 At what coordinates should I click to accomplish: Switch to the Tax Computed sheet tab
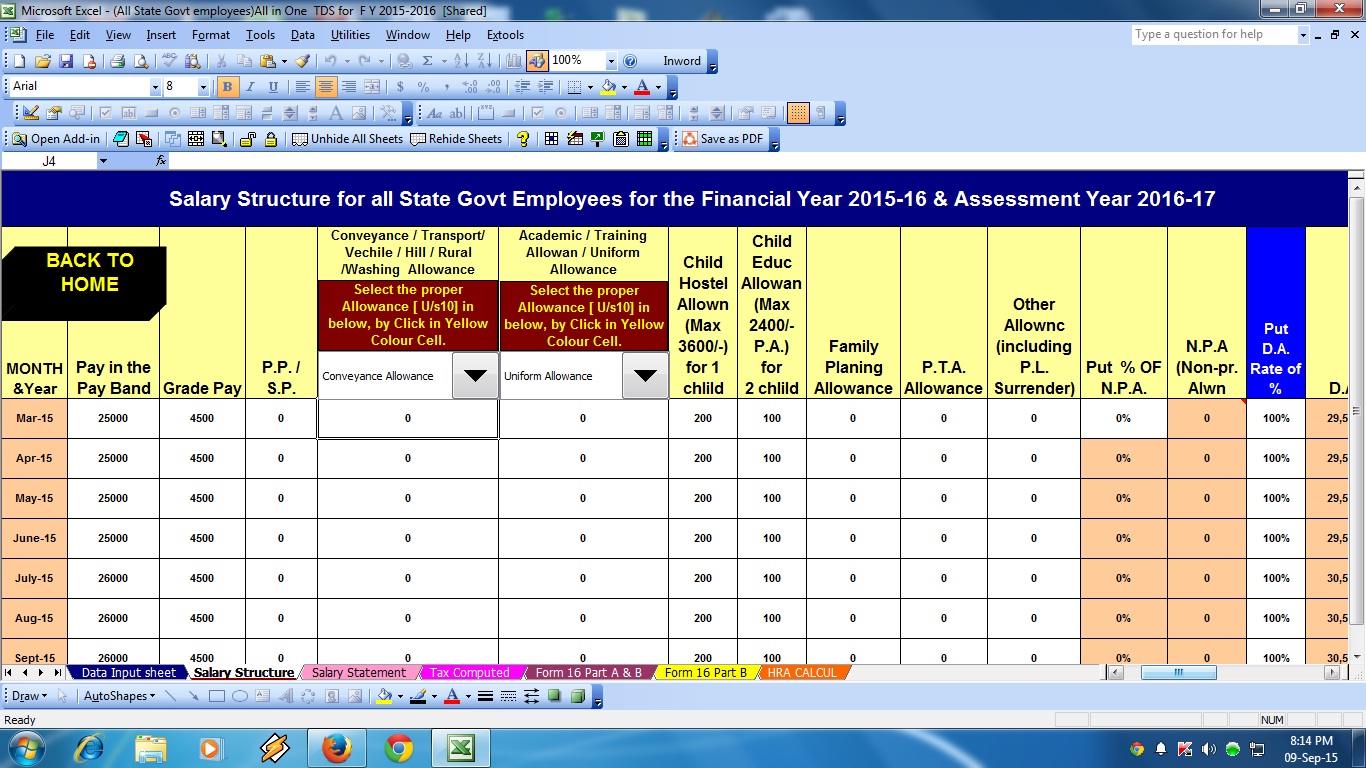click(x=470, y=673)
